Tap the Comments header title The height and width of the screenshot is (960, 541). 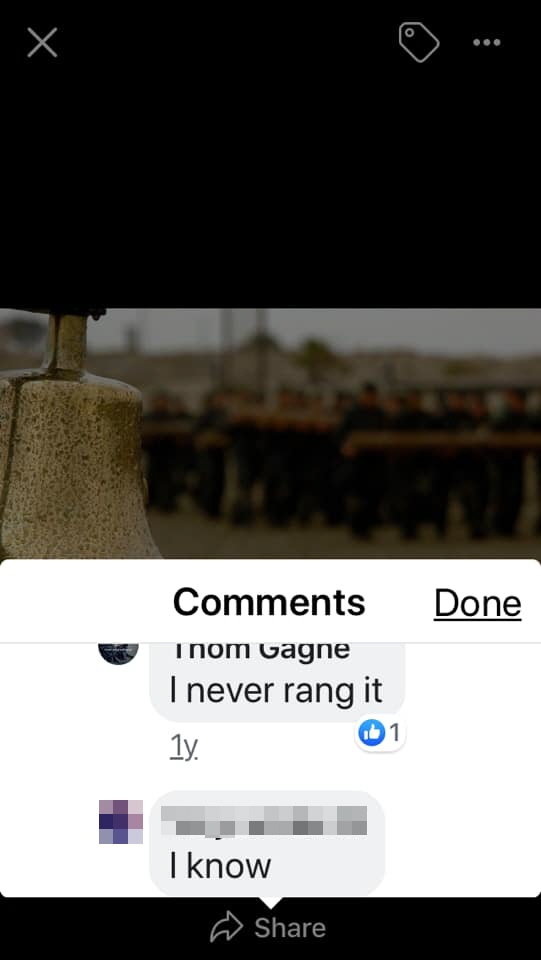pos(269,602)
